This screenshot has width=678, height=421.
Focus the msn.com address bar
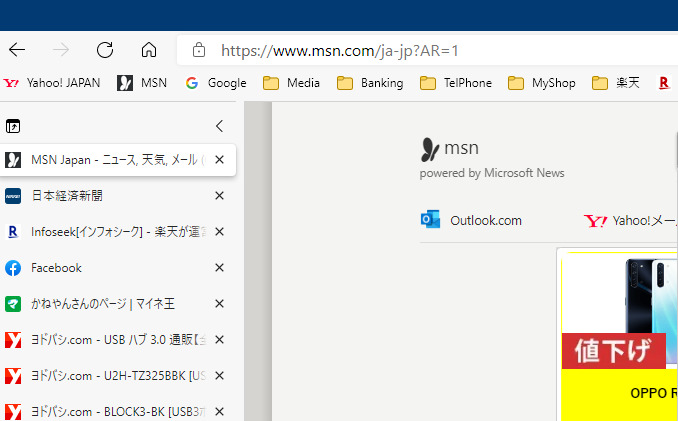(427, 50)
